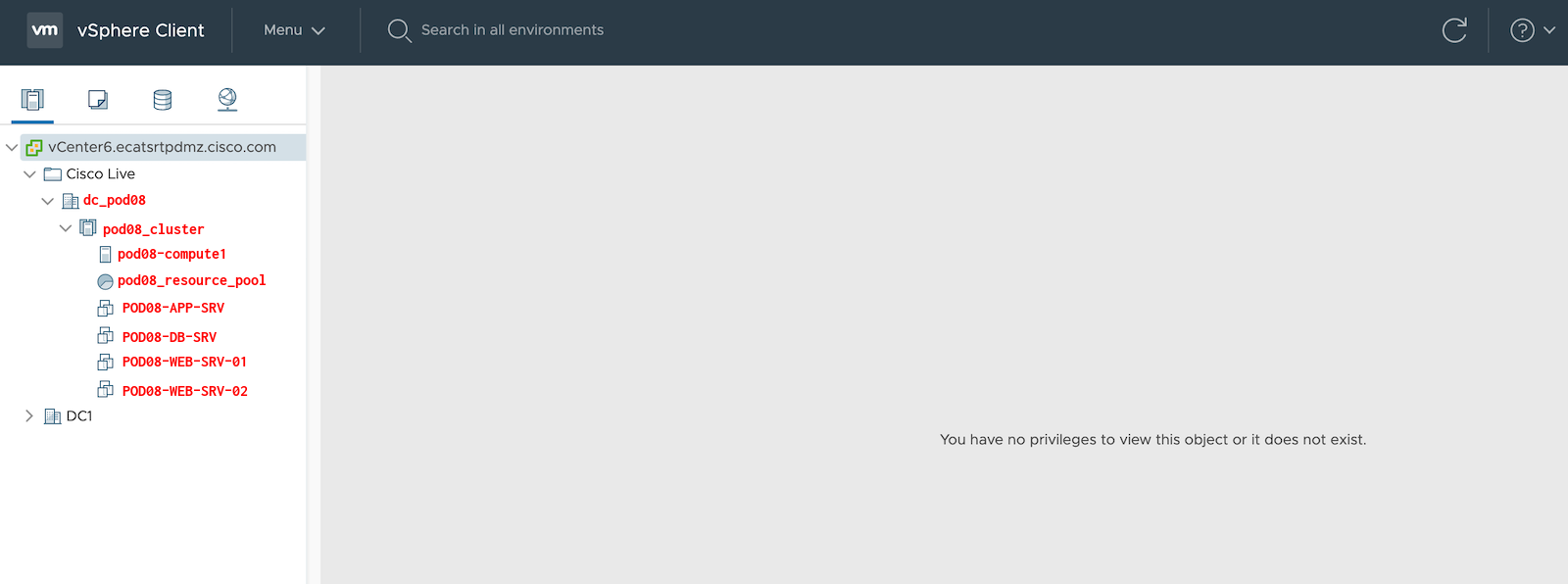Viewport: 1568px width, 584px height.
Task: Click the search magnifier icon
Action: tap(399, 30)
